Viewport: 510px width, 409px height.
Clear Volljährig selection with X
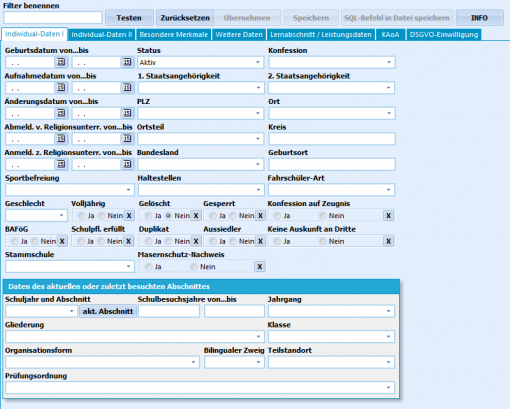129,216
